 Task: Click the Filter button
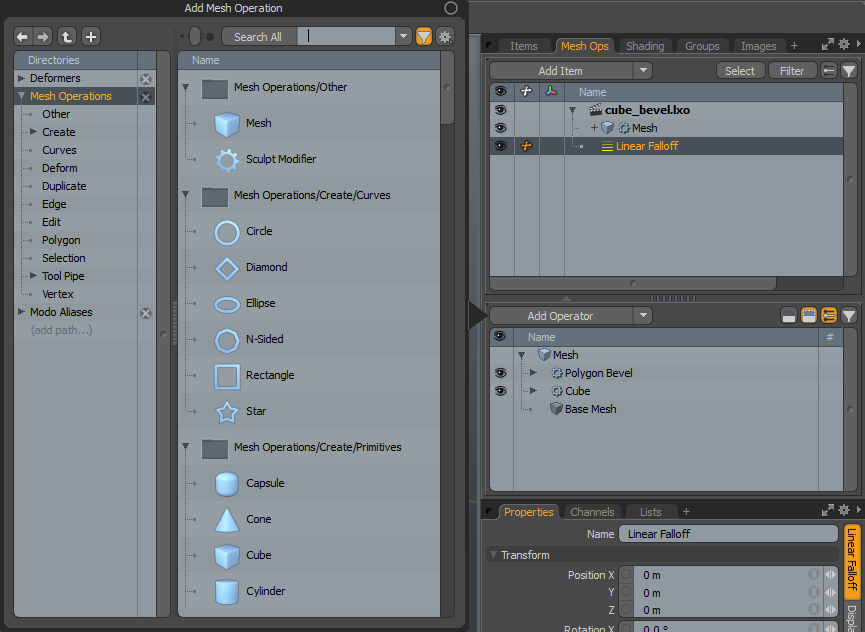coord(792,71)
